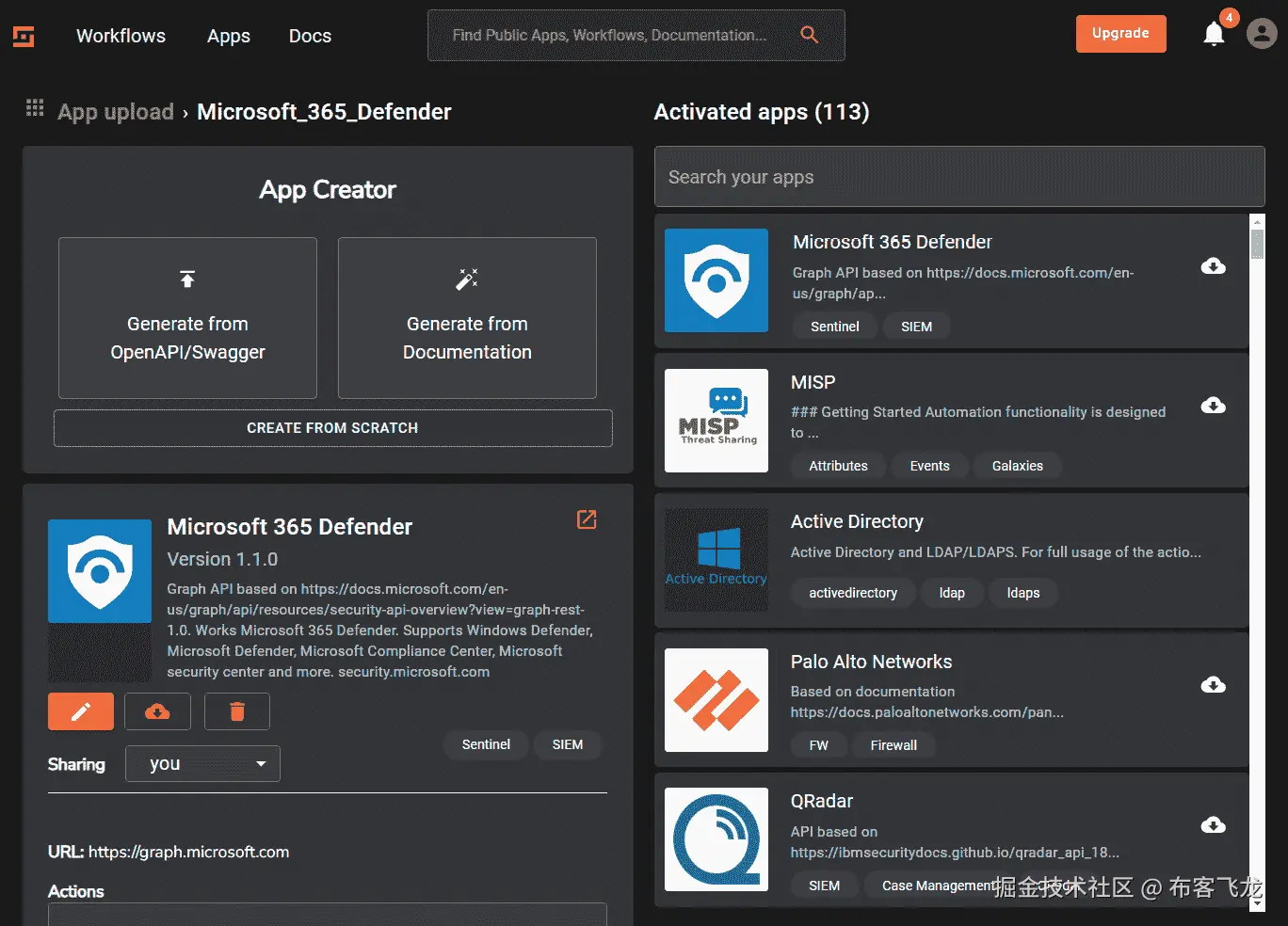Image resolution: width=1288 pixels, height=926 pixels.
Task: Click the Shuffle logo icon
Action: click(23, 36)
